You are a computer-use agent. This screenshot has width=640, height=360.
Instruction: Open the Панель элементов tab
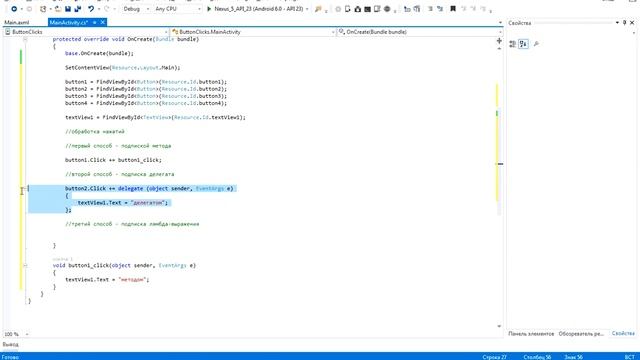tap(531, 333)
